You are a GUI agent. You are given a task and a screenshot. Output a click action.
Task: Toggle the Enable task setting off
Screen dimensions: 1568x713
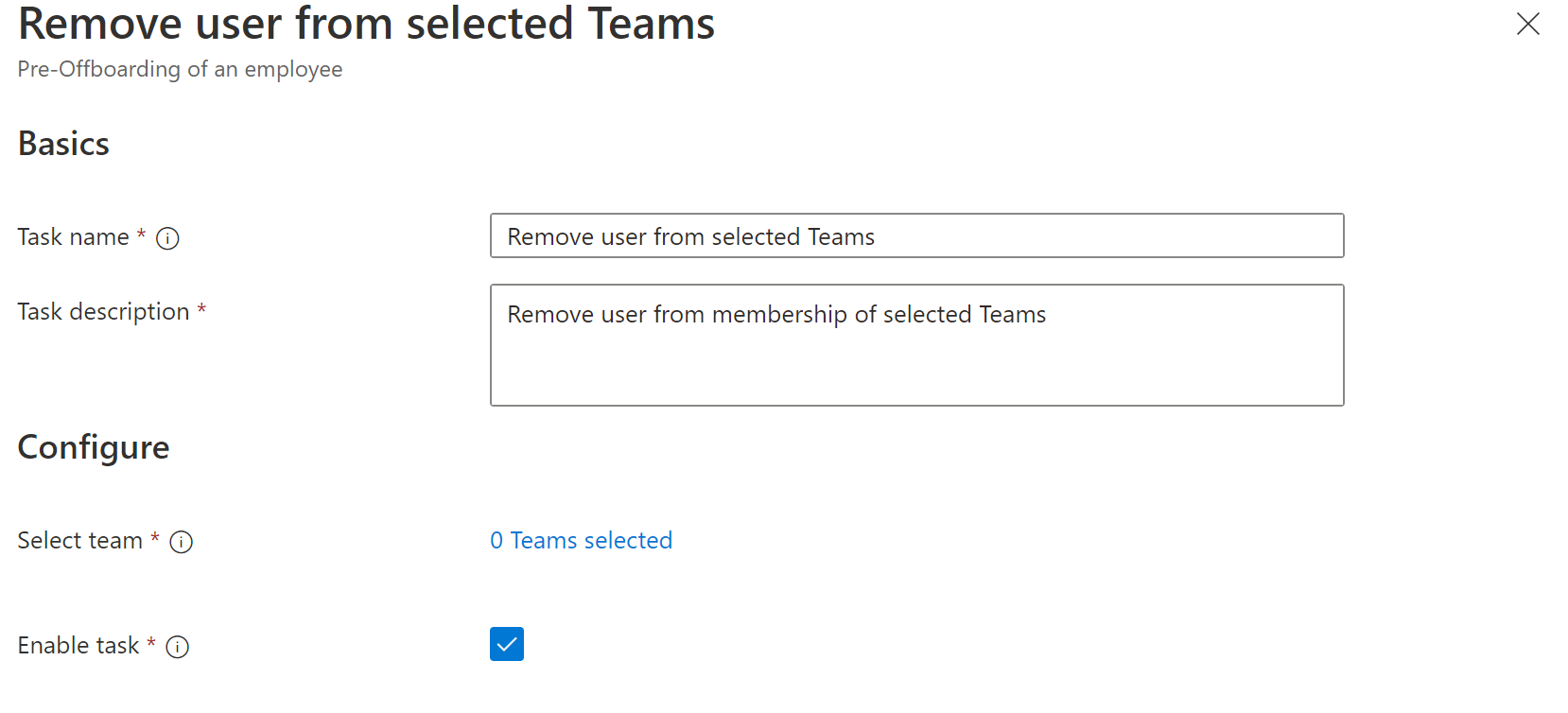click(x=507, y=644)
